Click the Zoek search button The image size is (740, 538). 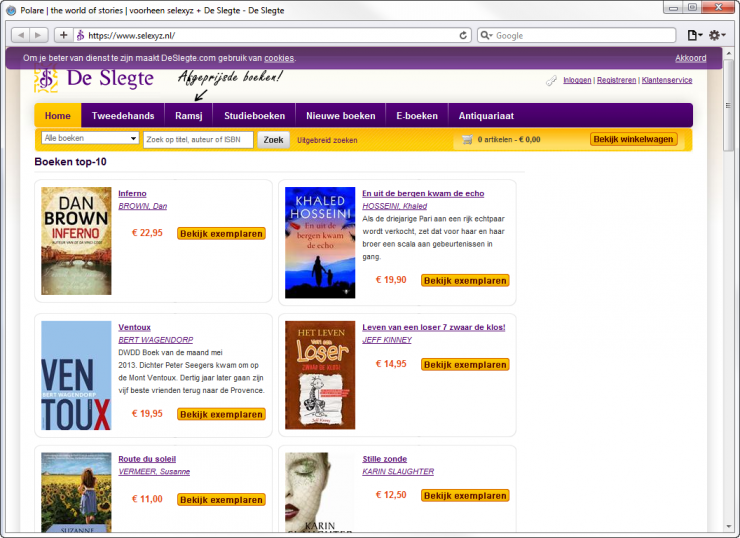pyautogui.click(x=273, y=140)
